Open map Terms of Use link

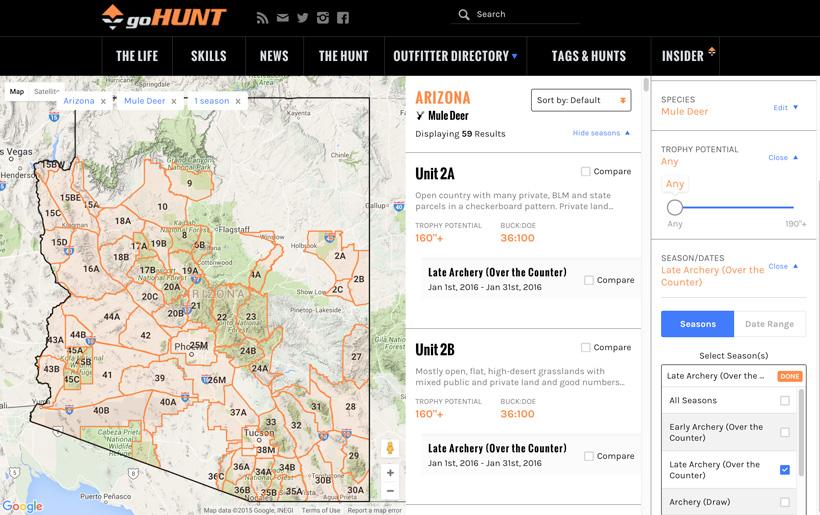click(x=321, y=510)
